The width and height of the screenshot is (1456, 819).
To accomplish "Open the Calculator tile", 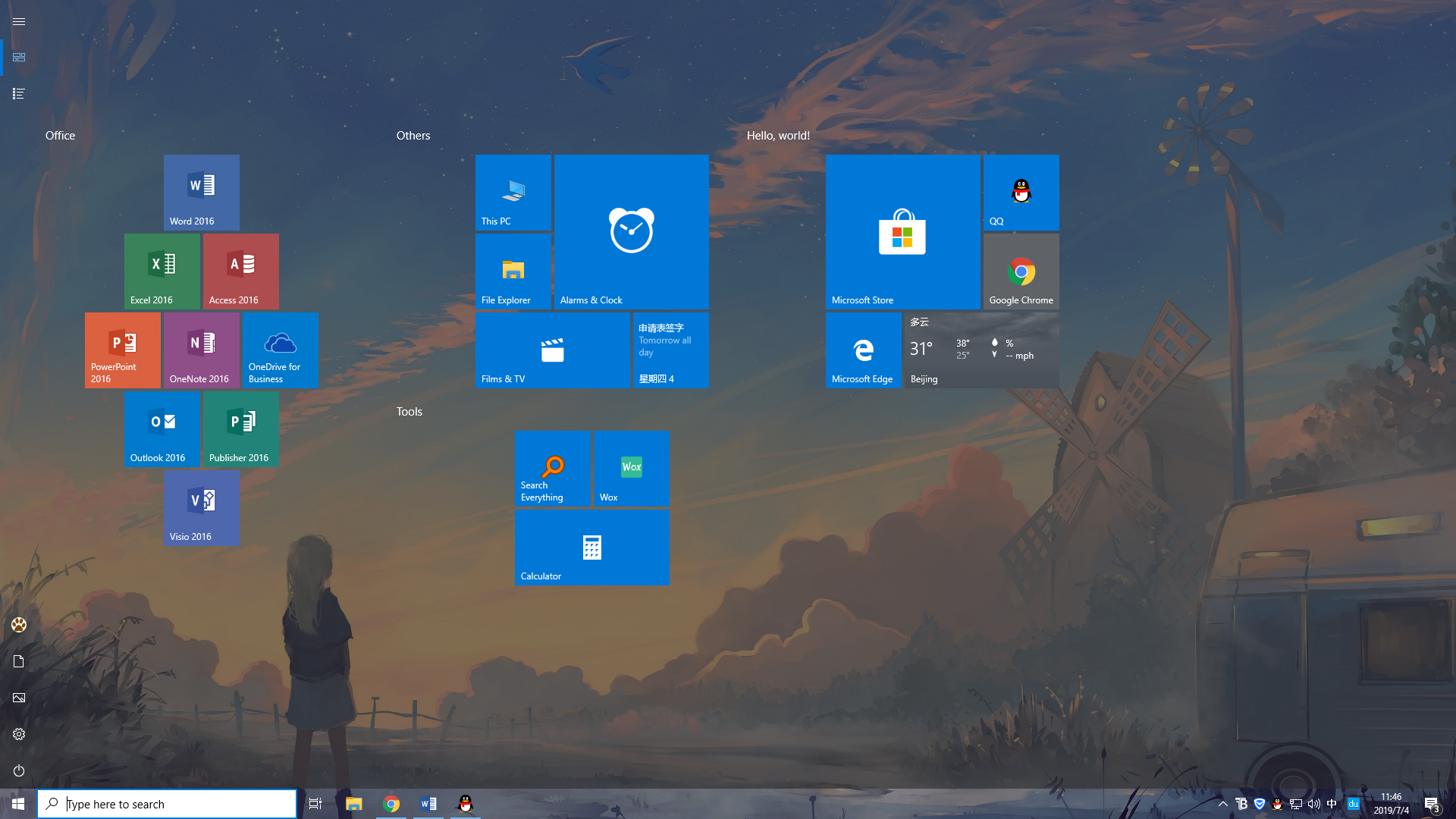I will (591, 547).
